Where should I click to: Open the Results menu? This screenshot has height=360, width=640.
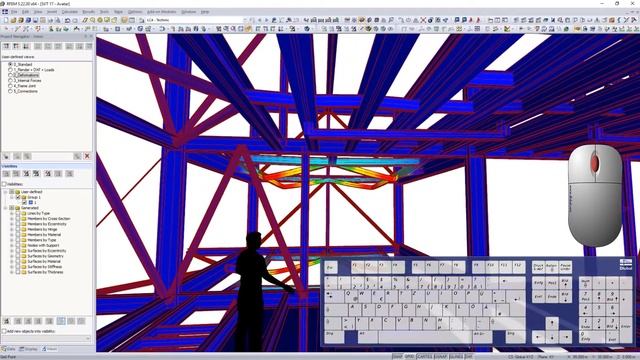tap(88, 12)
